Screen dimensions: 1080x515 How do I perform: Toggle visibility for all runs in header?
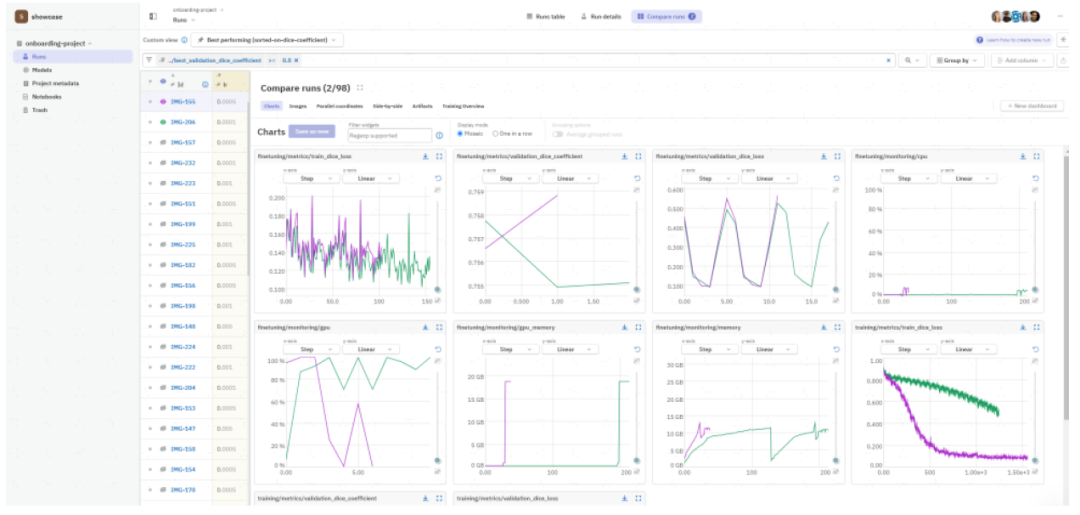163,81
